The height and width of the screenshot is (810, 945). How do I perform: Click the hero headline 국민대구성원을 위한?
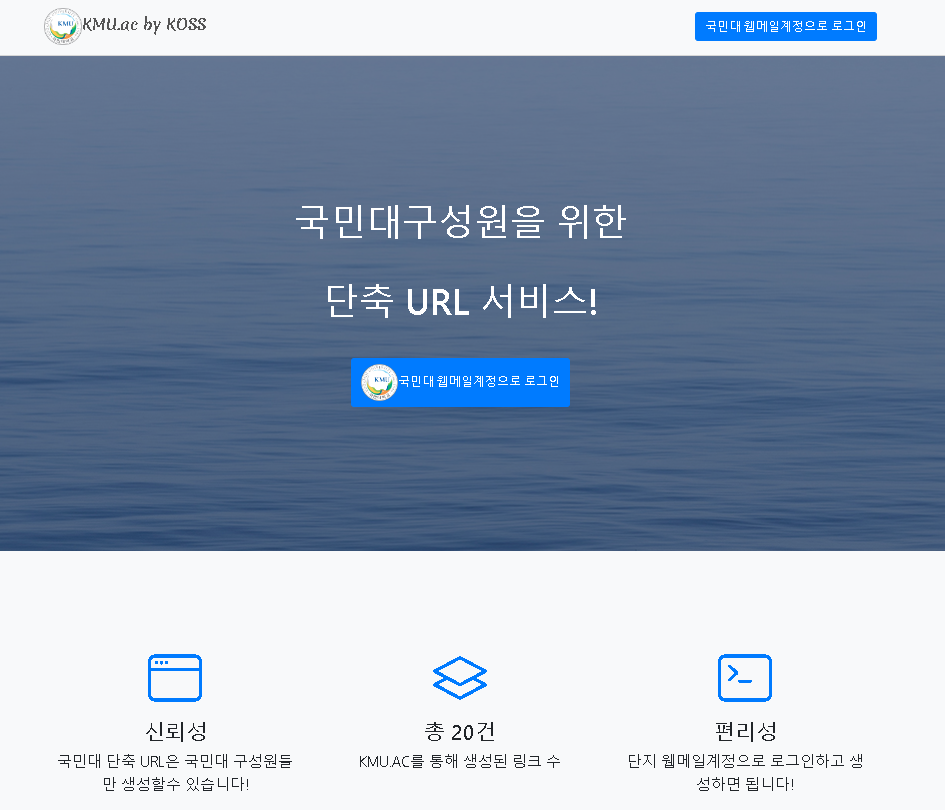[460, 222]
